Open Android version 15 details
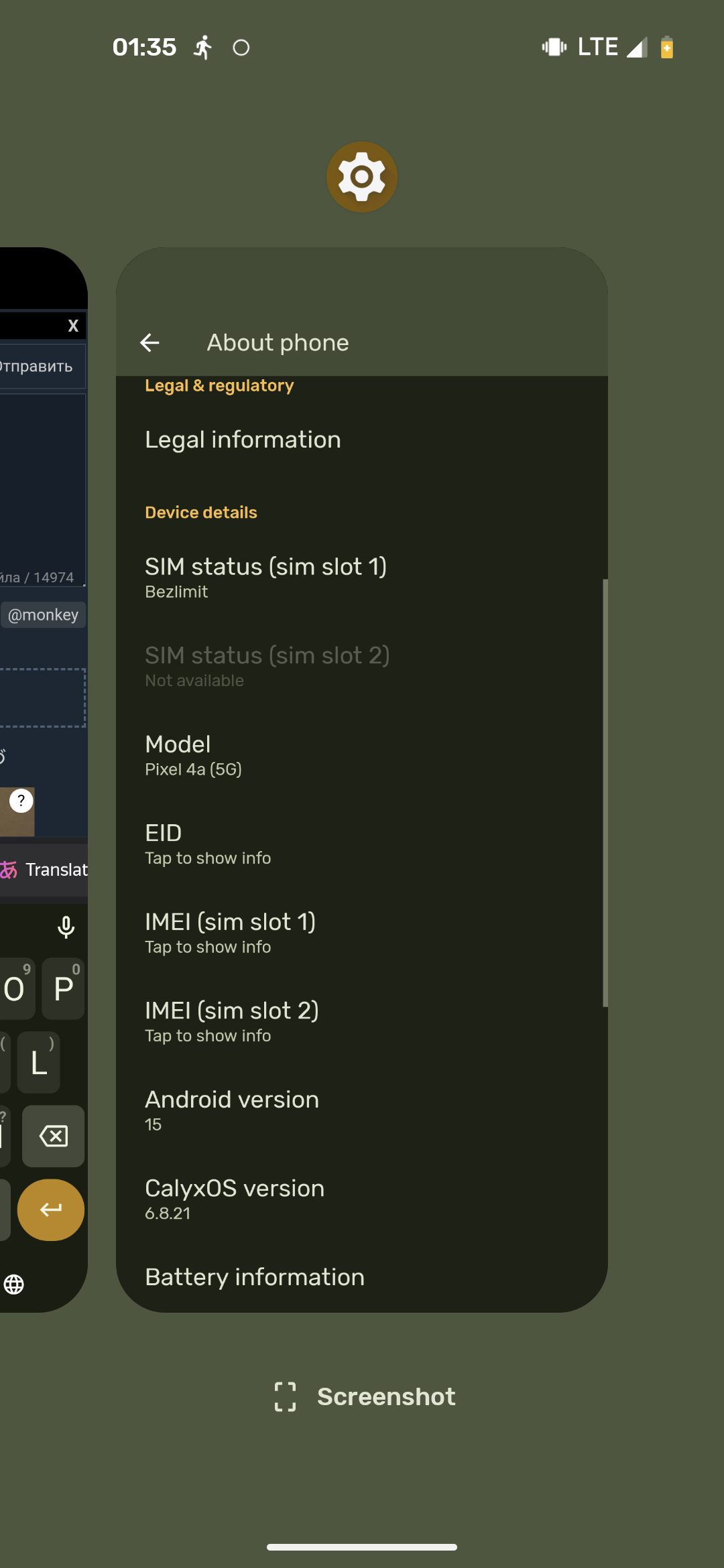 (362, 1110)
